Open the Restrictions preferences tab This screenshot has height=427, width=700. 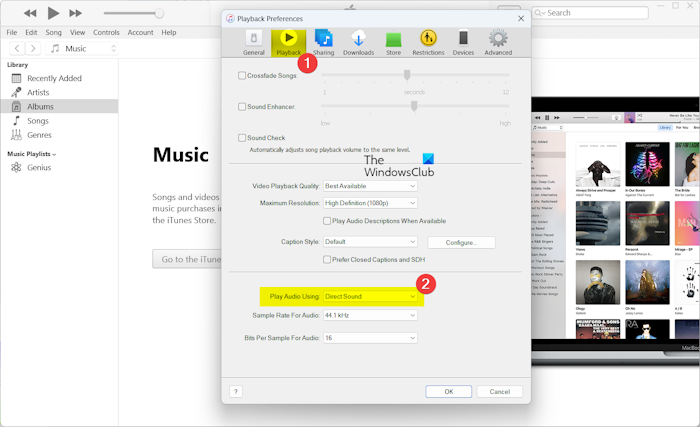[428, 43]
